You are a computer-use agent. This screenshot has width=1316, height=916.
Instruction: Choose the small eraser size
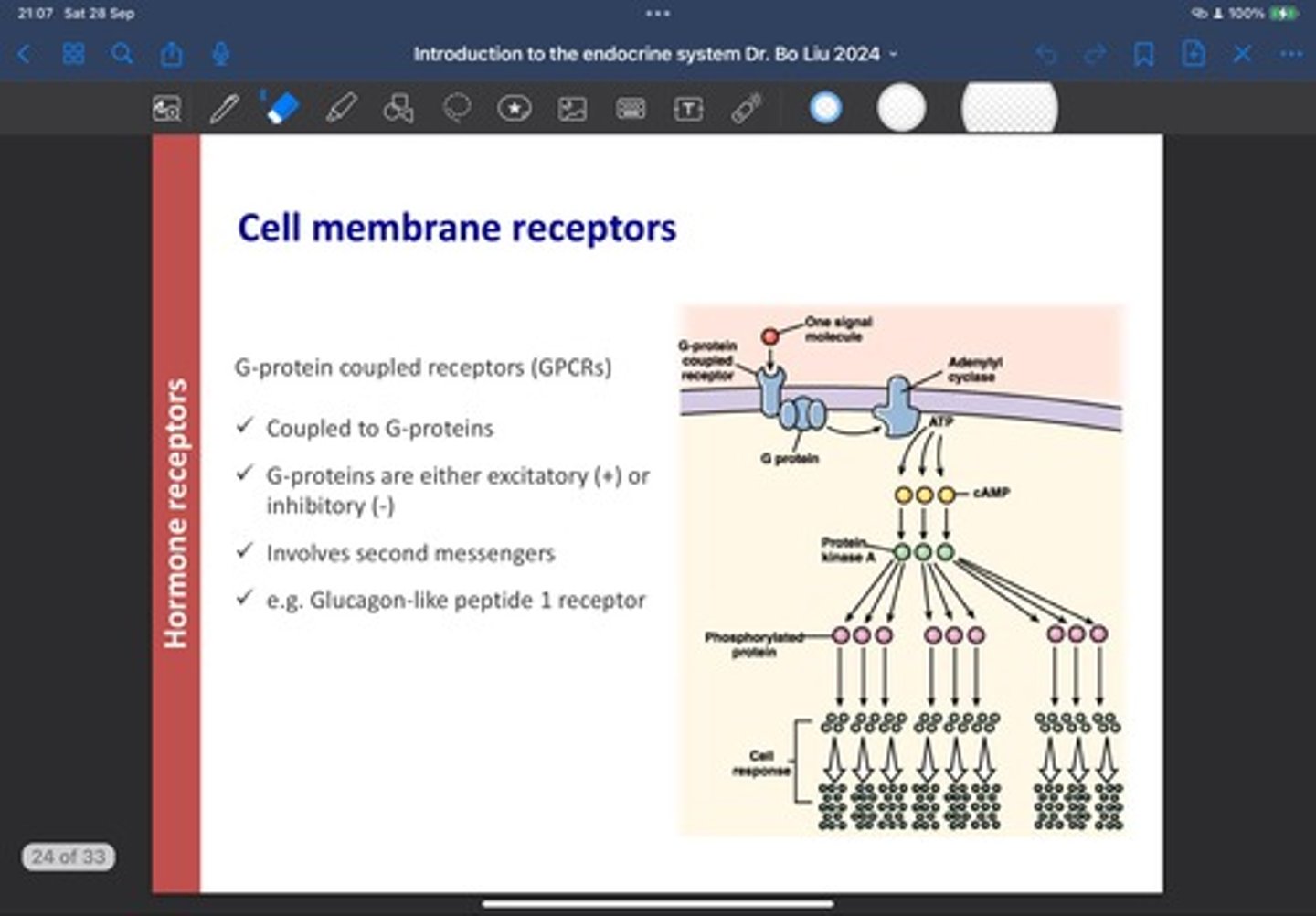click(x=825, y=108)
